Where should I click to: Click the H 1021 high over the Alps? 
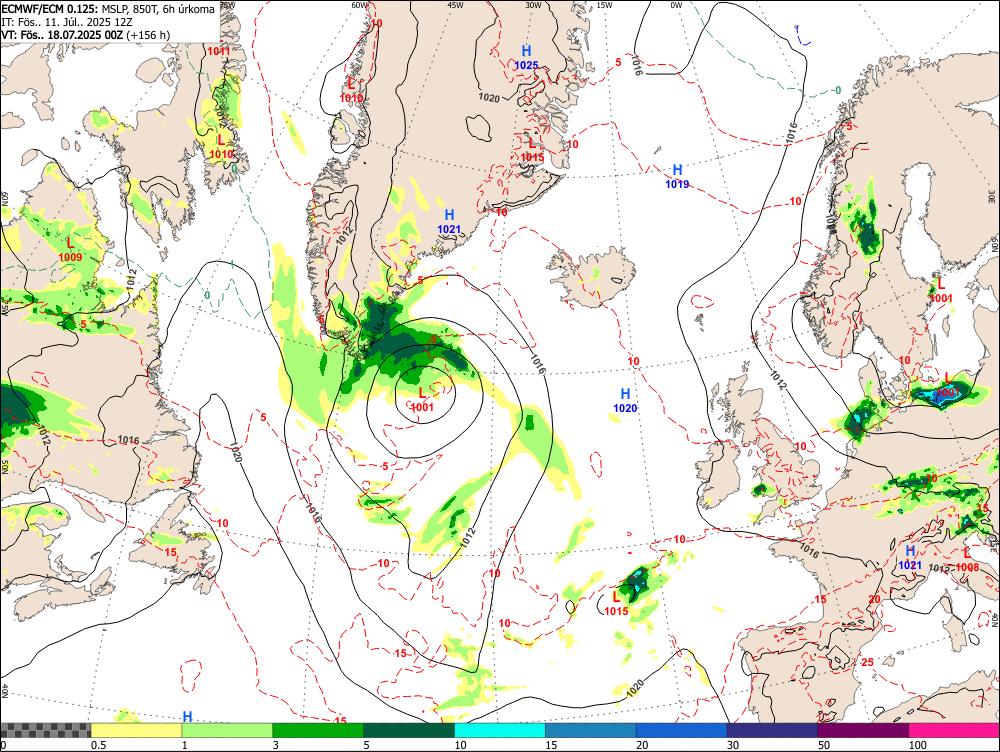point(910,557)
